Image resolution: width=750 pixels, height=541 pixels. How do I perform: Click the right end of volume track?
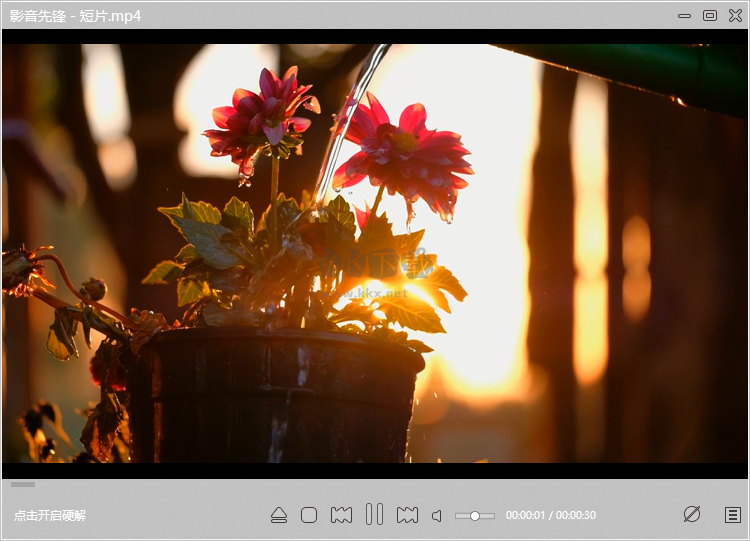coord(492,516)
